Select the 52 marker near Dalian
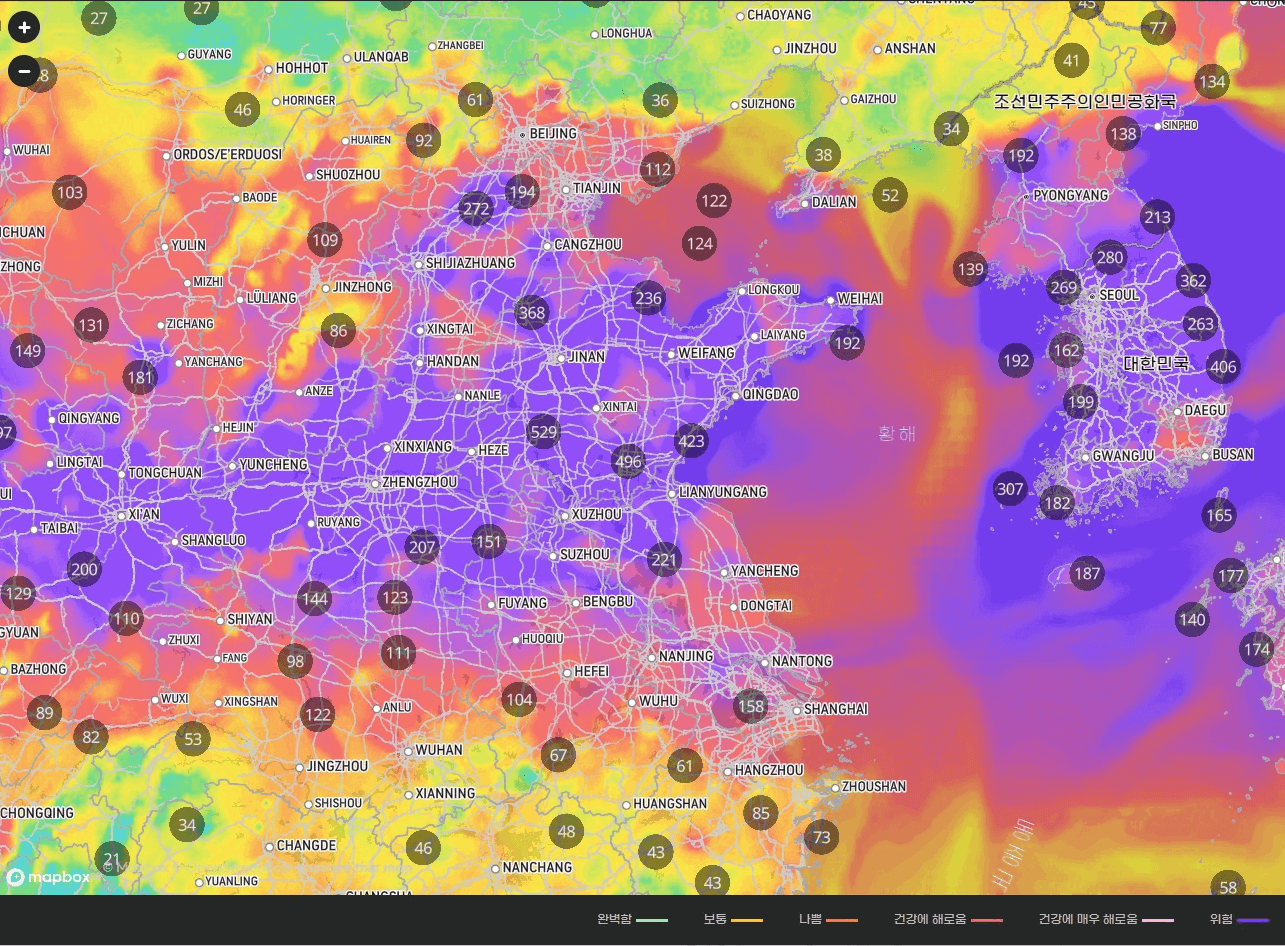Viewport: 1285px width, 946px height. (x=890, y=195)
